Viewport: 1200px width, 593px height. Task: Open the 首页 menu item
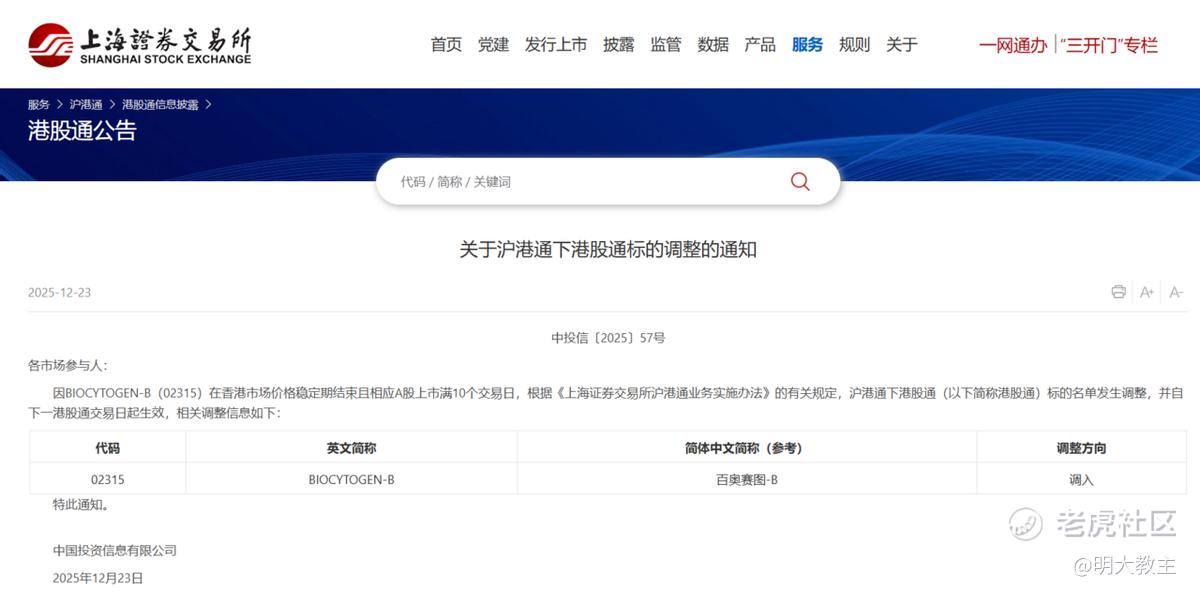pos(446,45)
